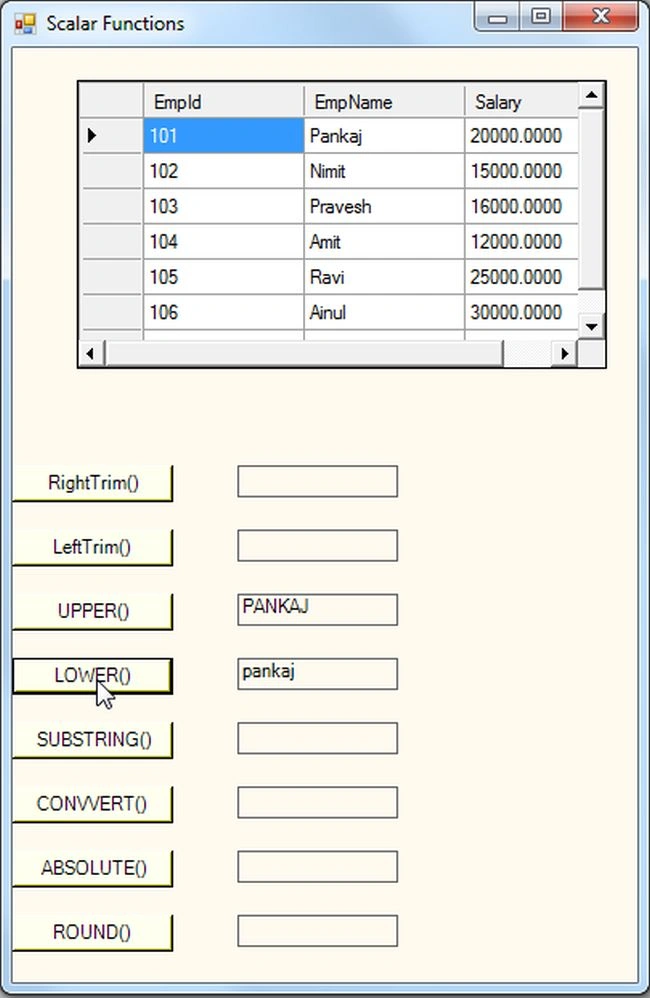The height and width of the screenshot is (998, 650).
Task: Click the grid's horizontal scroll left arrow
Action: [91, 353]
